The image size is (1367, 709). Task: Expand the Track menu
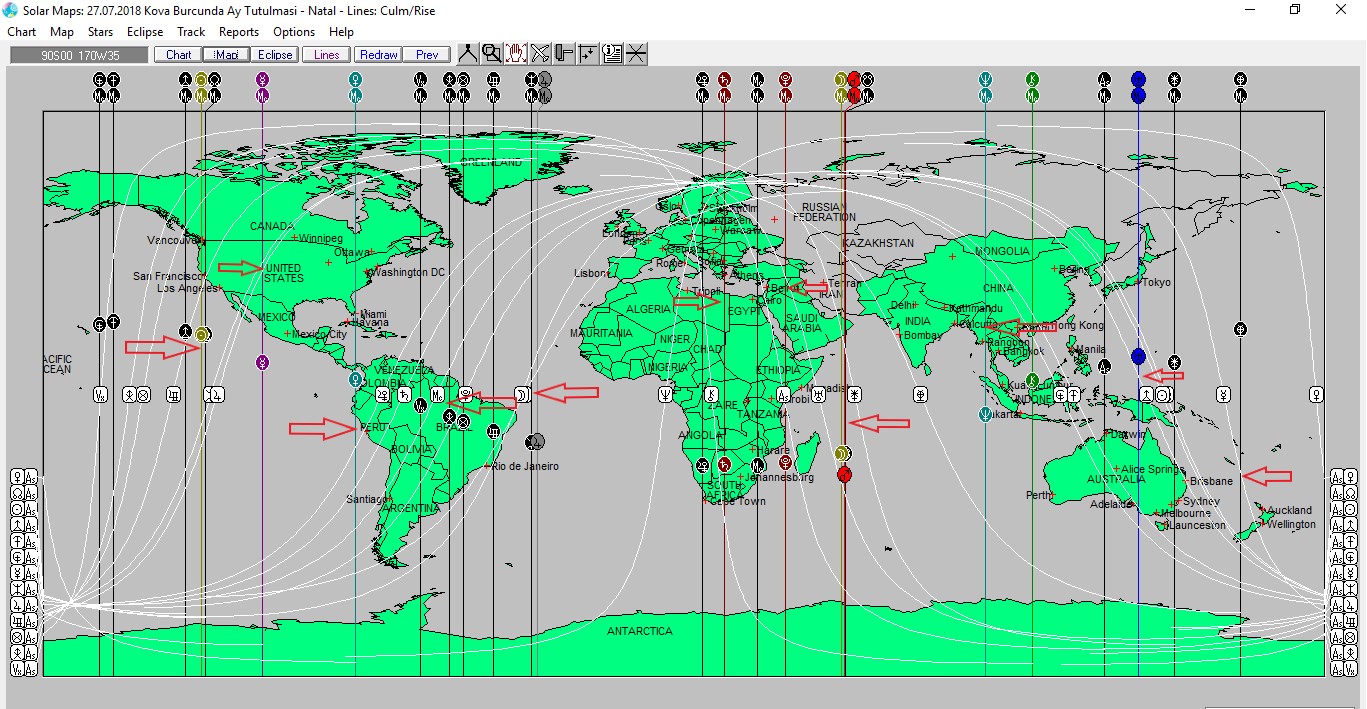[x=191, y=32]
